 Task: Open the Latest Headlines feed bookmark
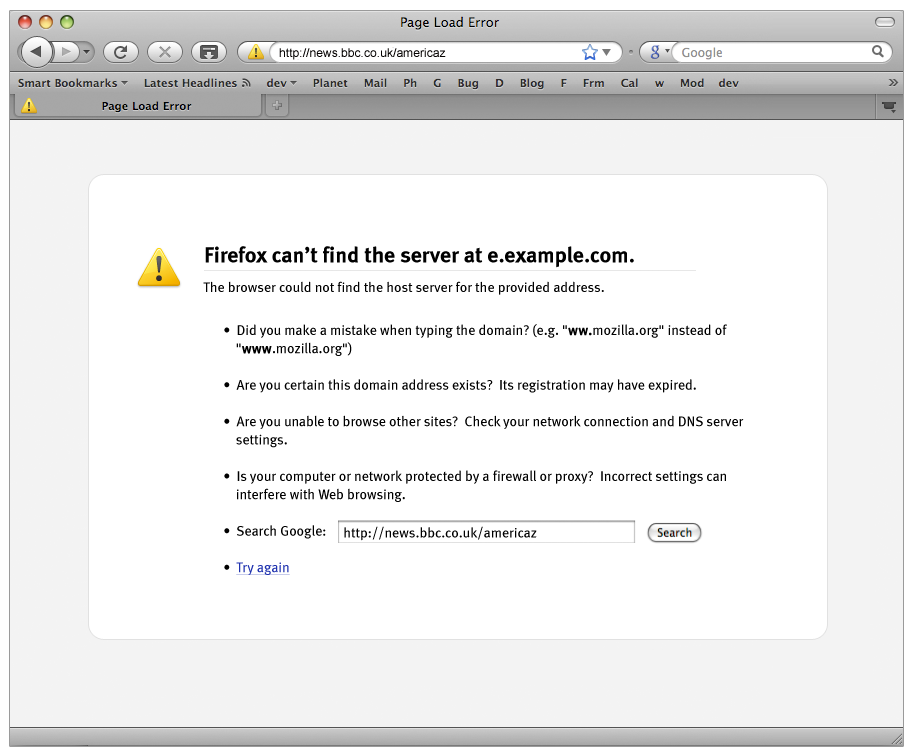(197, 83)
